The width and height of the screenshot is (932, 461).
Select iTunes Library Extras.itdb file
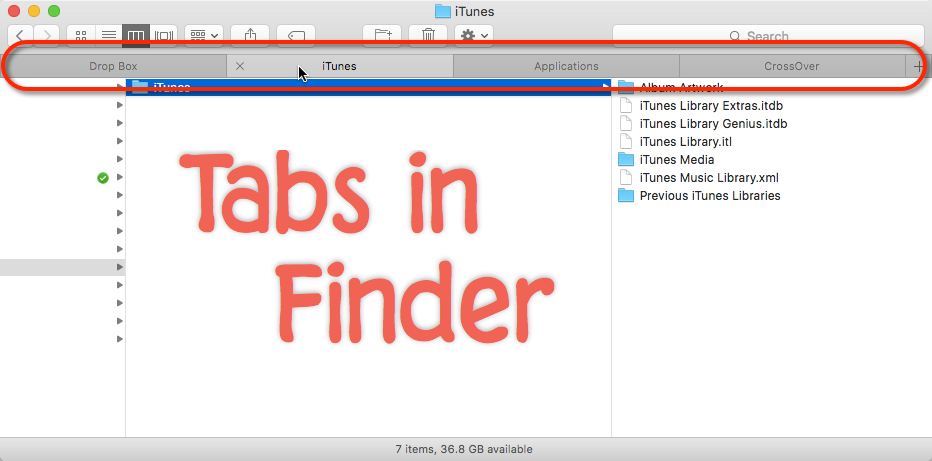pyautogui.click(x=711, y=106)
